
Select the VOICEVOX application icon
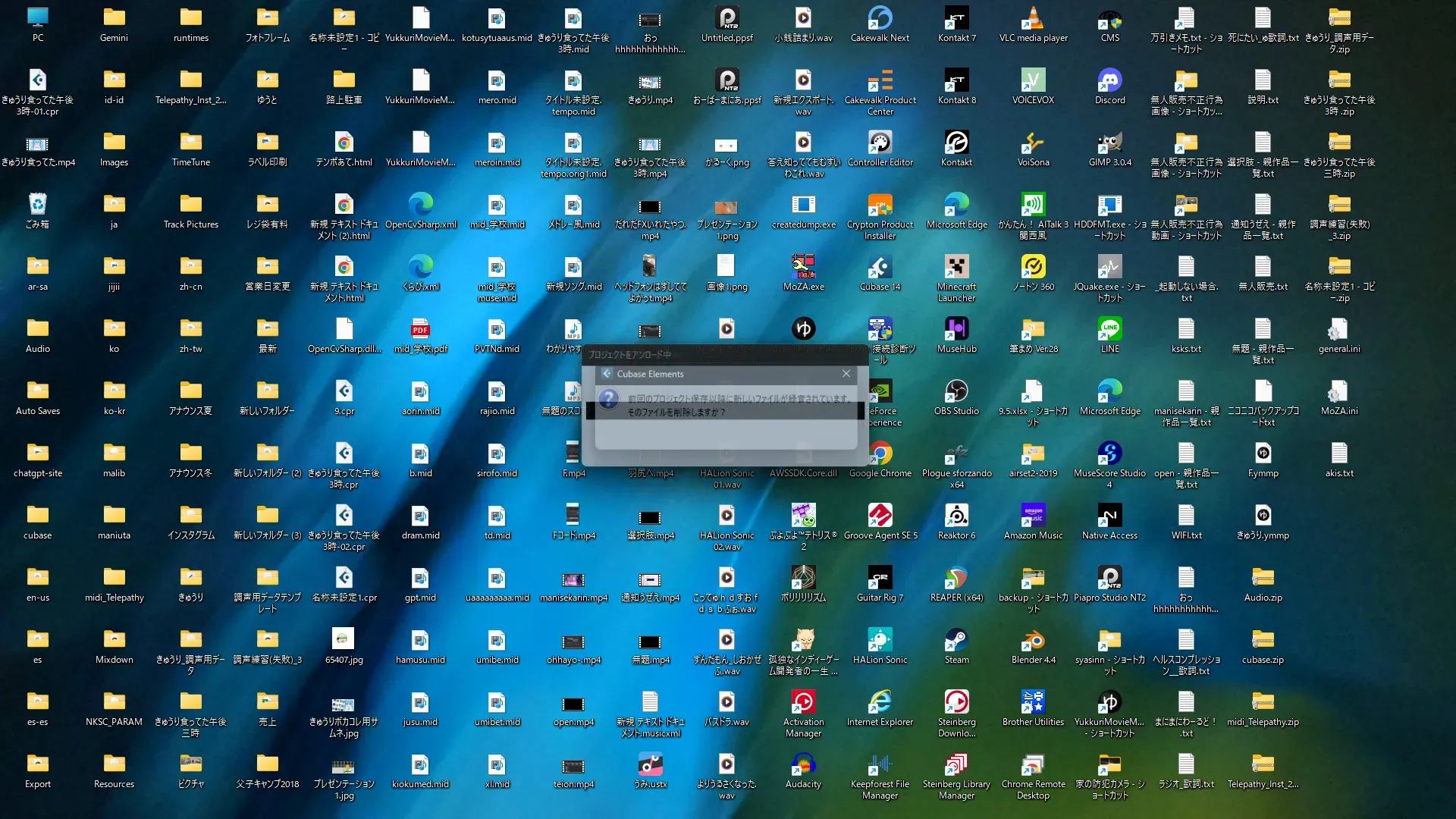[x=1033, y=81]
